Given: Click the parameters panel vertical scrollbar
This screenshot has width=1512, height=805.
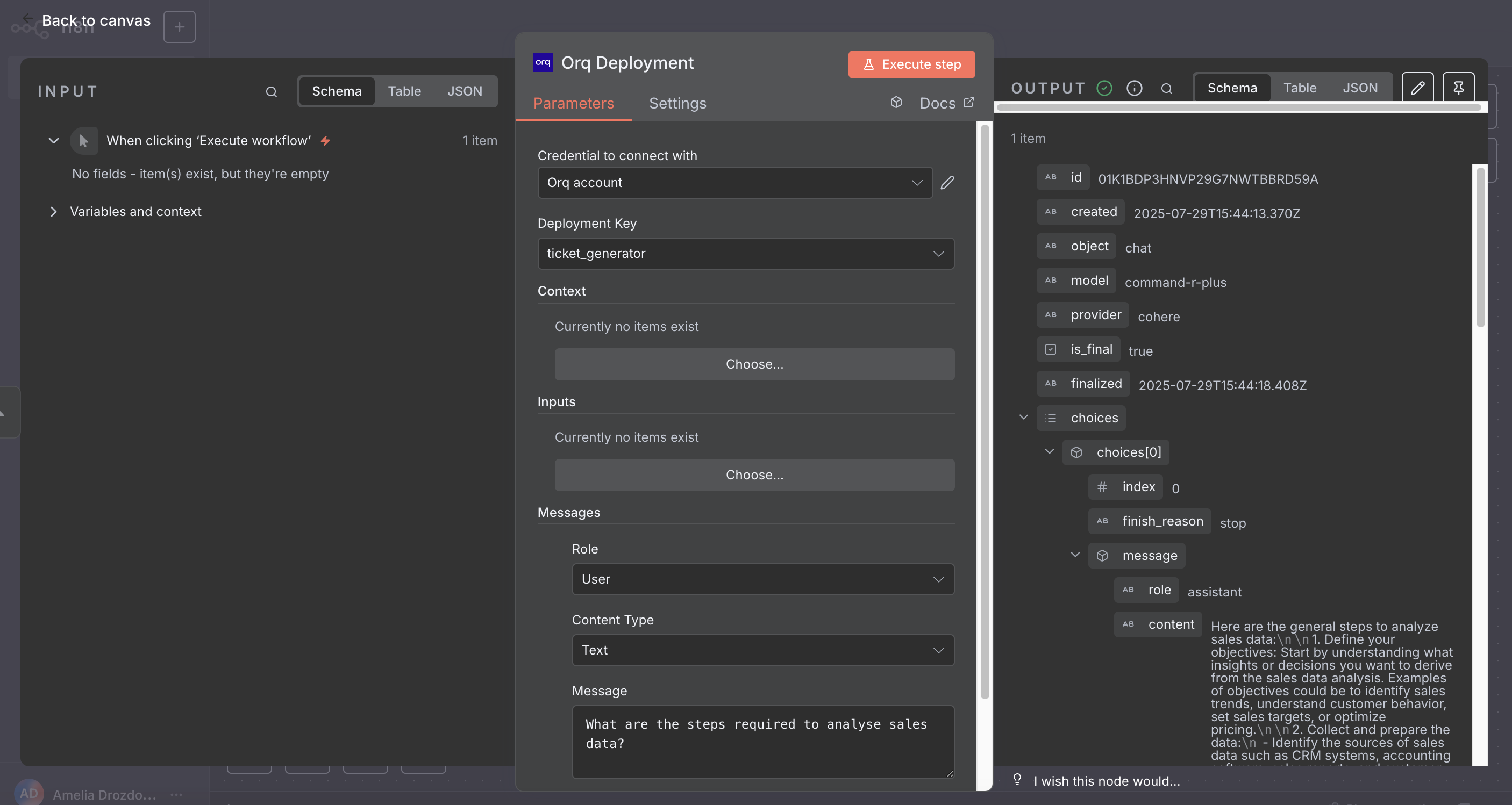Looking at the screenshot, I should click(985, 411).
